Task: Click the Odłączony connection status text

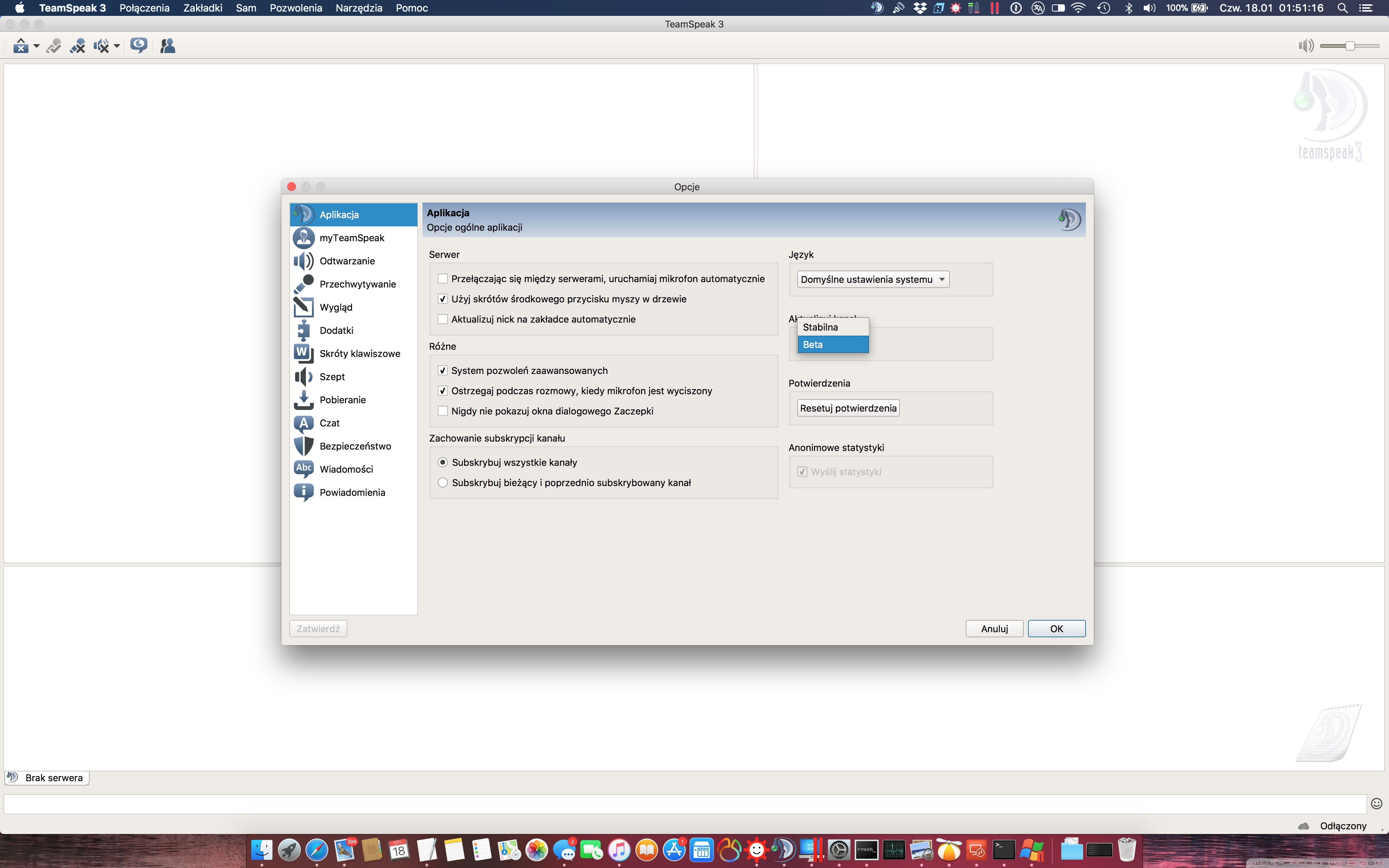Action: coord(1343,826)
